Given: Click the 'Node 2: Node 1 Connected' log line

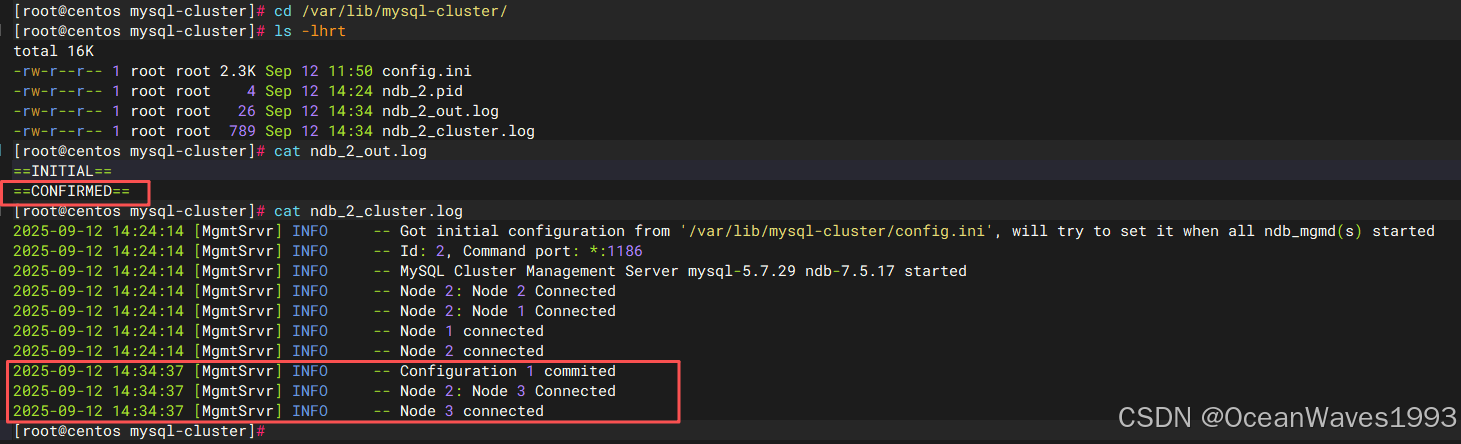Looking at the screenshot, I should click(507, 311).
